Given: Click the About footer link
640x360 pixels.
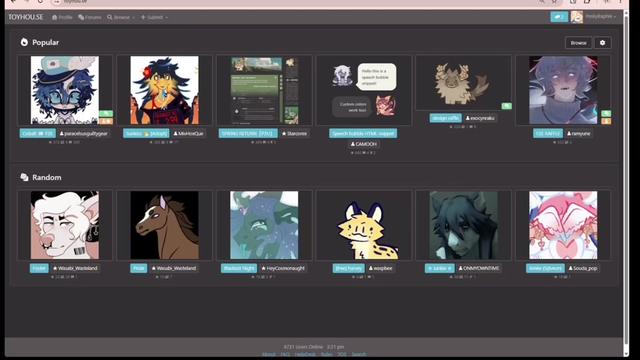Looking at the screenshot, I should [x=269, y=354].
